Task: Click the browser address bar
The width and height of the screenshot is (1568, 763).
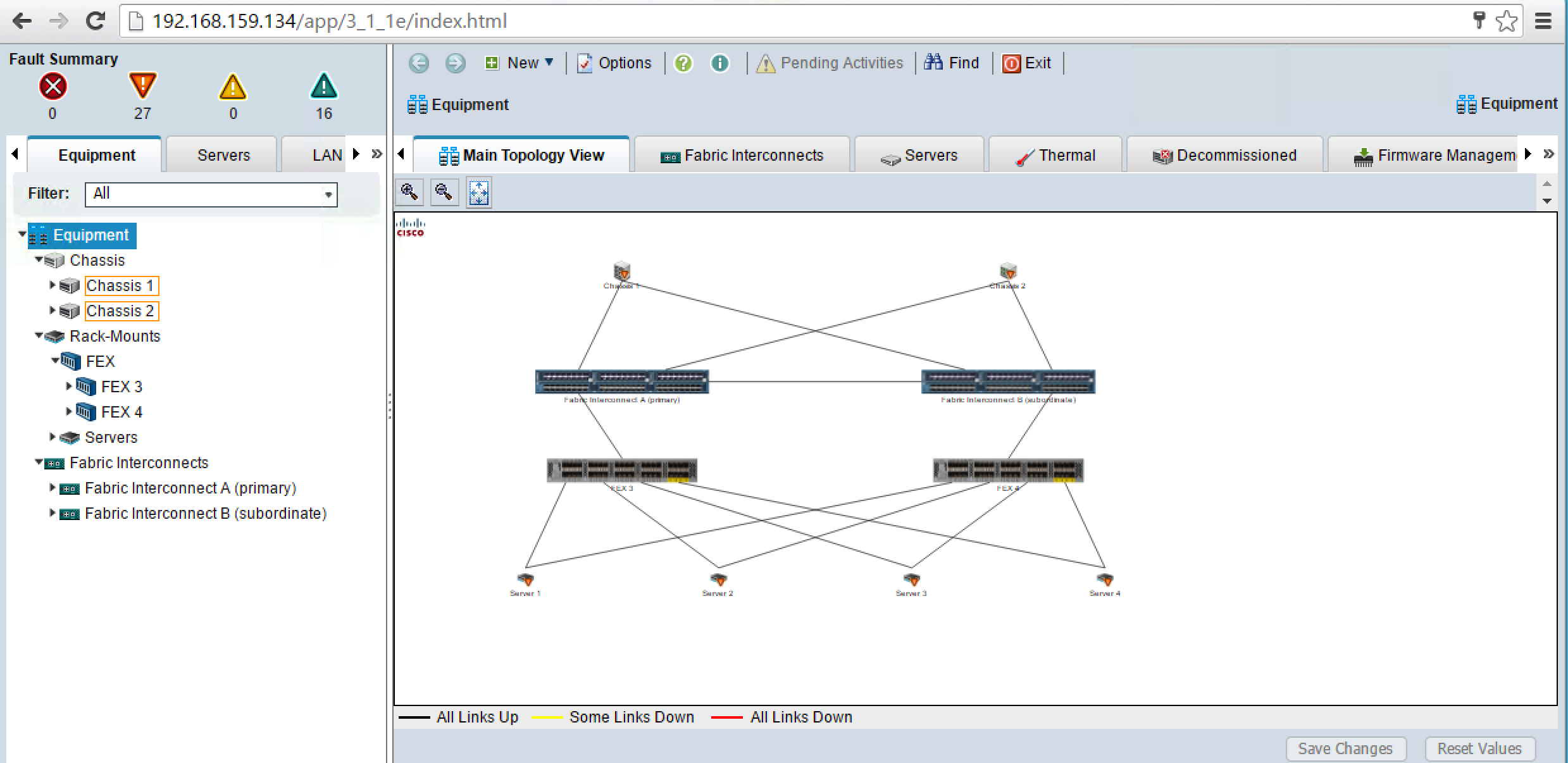Action: (x=791, y=21)
